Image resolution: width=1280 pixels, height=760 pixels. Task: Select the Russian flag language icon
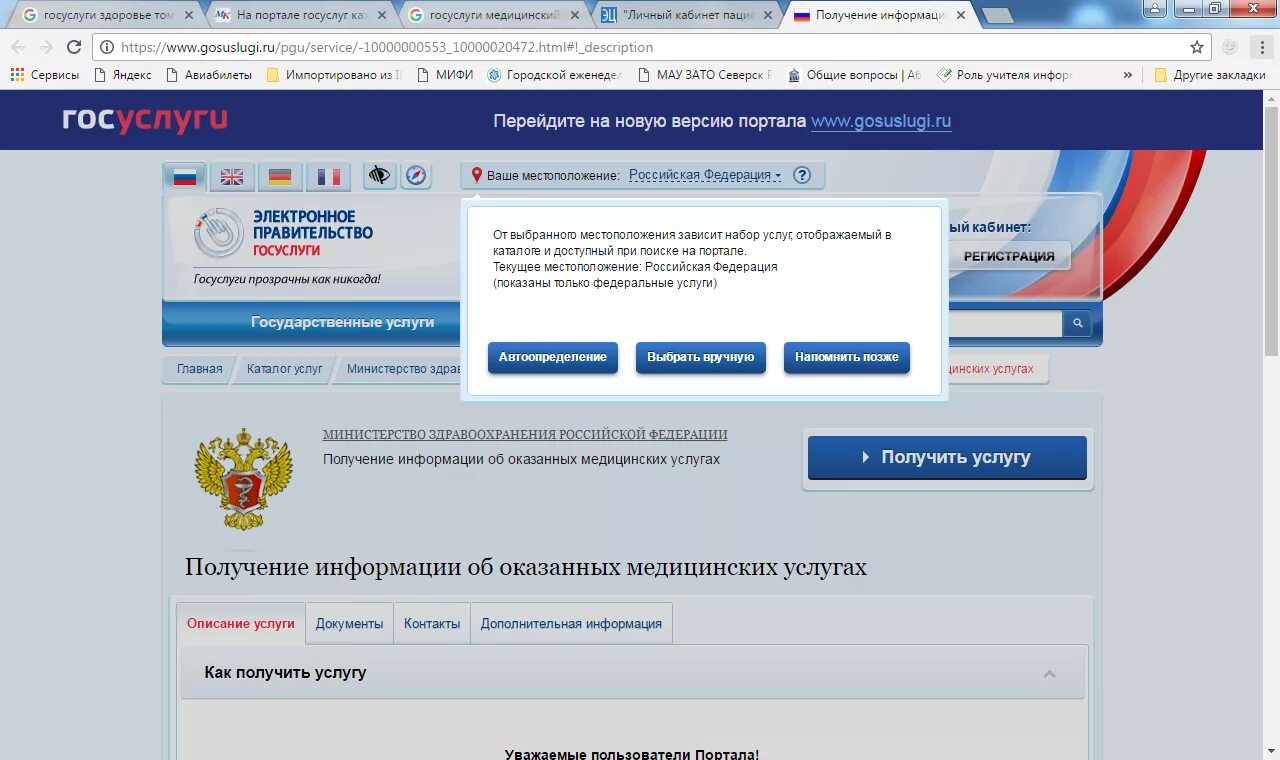[185, 177]
